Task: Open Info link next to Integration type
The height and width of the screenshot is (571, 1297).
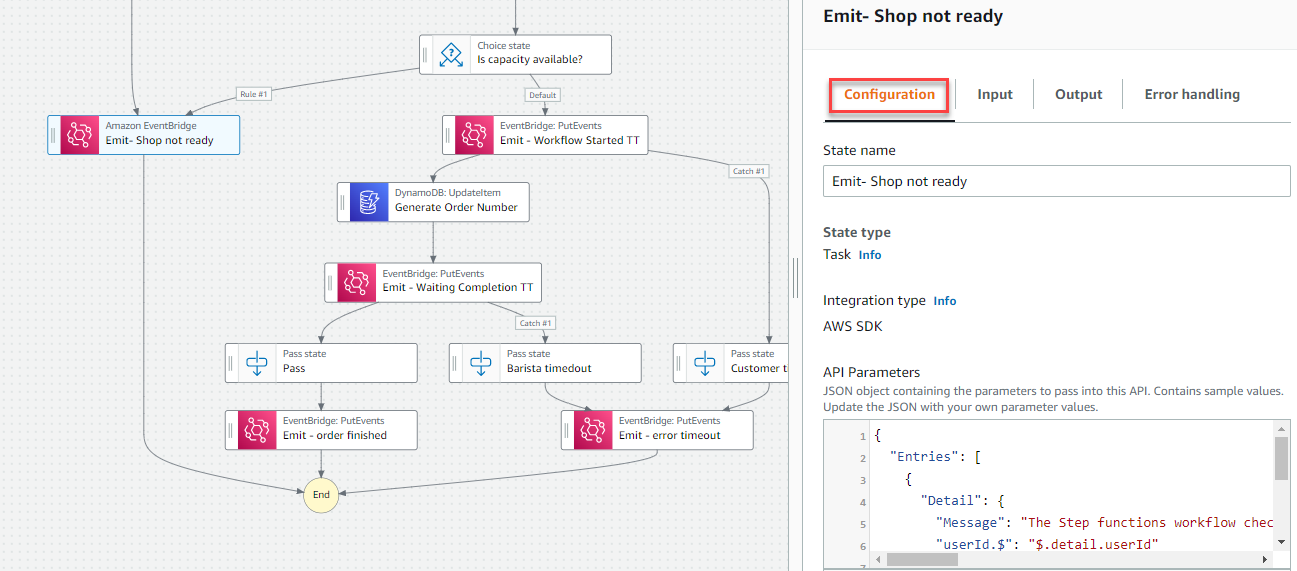Action: coord(945,301)
